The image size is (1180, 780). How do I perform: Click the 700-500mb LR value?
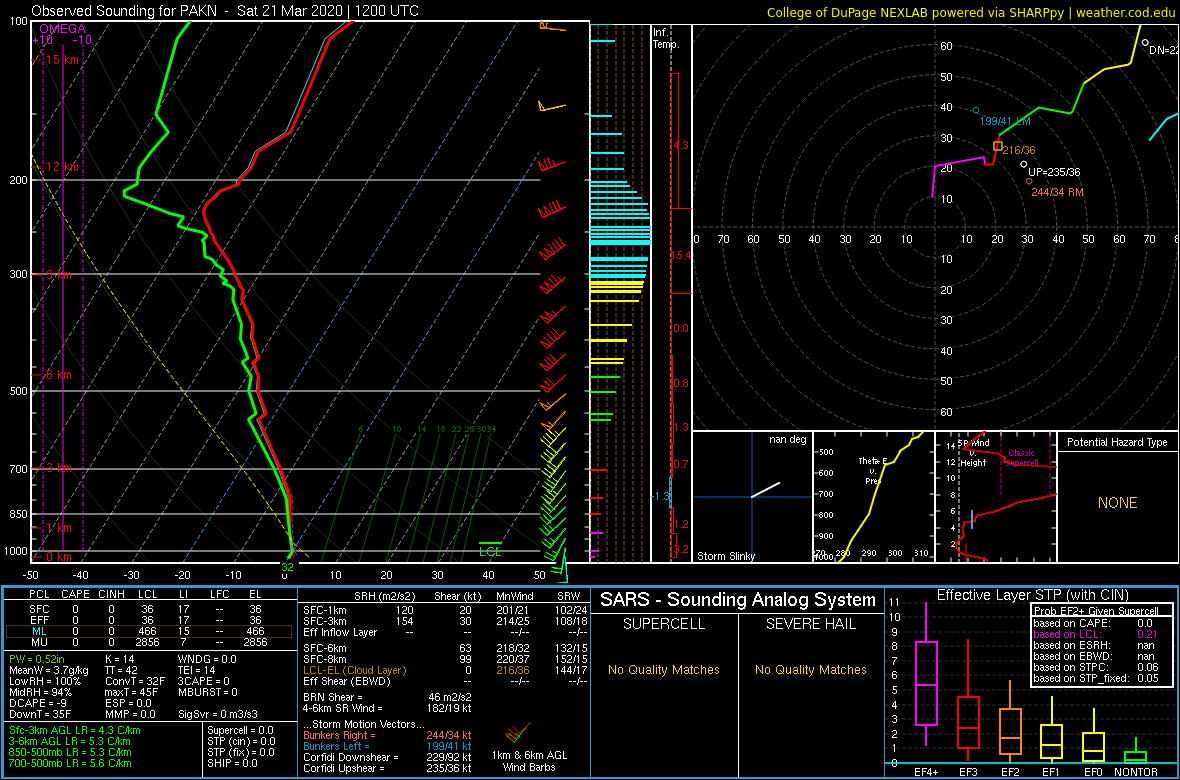pyautogui.click(x=69, y=763)
